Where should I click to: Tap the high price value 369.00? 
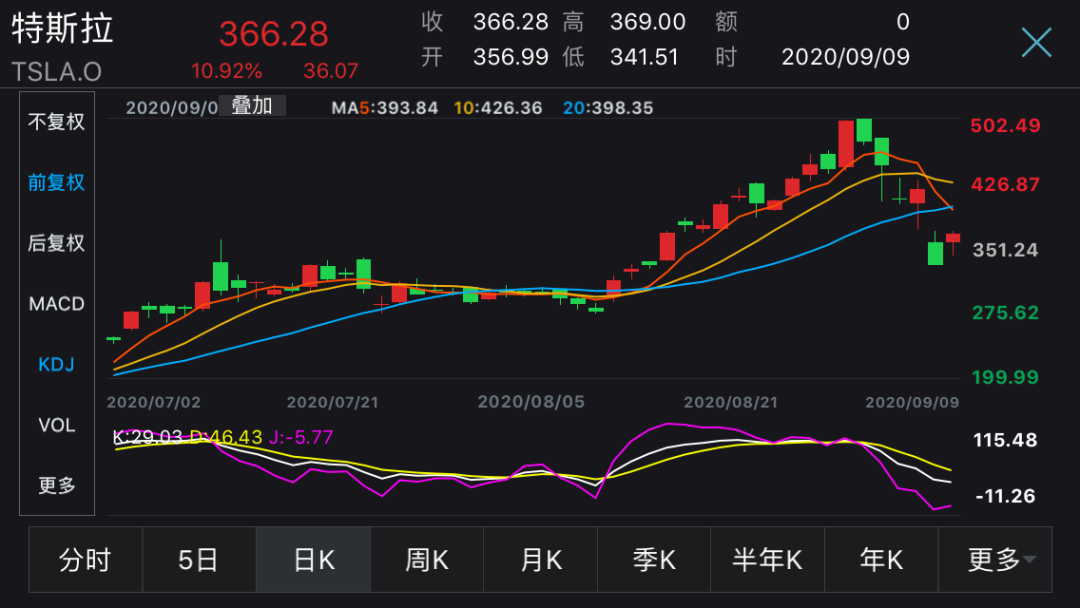[x=647, y=22]
